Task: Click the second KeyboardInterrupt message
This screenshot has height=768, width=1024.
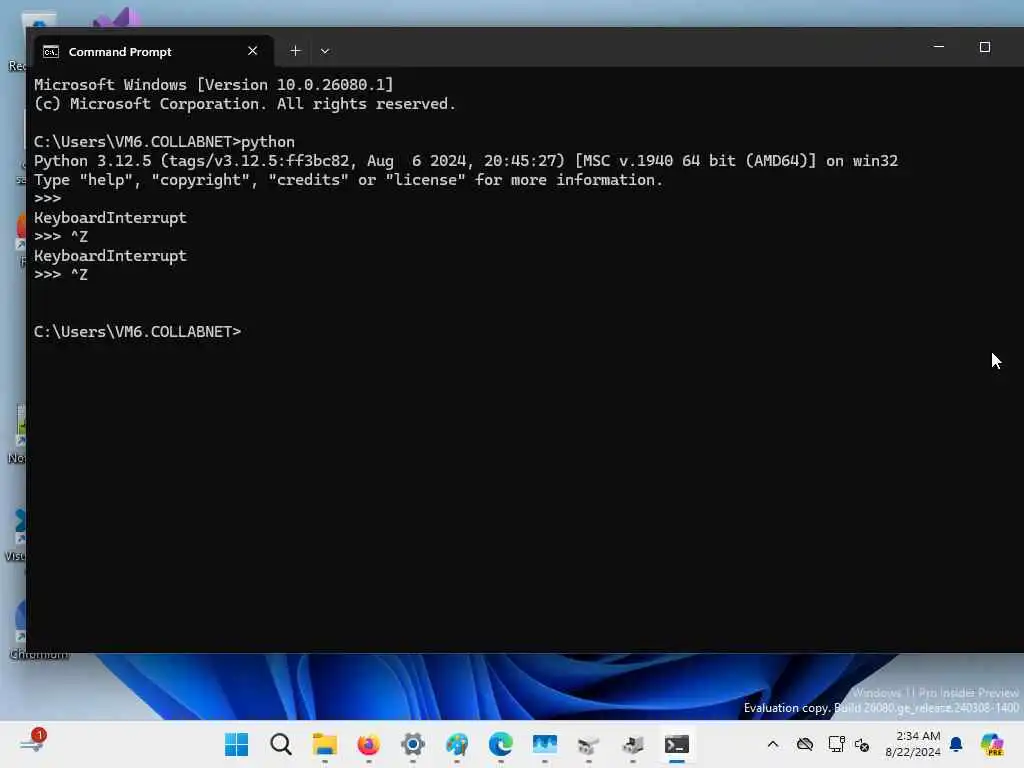Action: [x=110, y=256]
